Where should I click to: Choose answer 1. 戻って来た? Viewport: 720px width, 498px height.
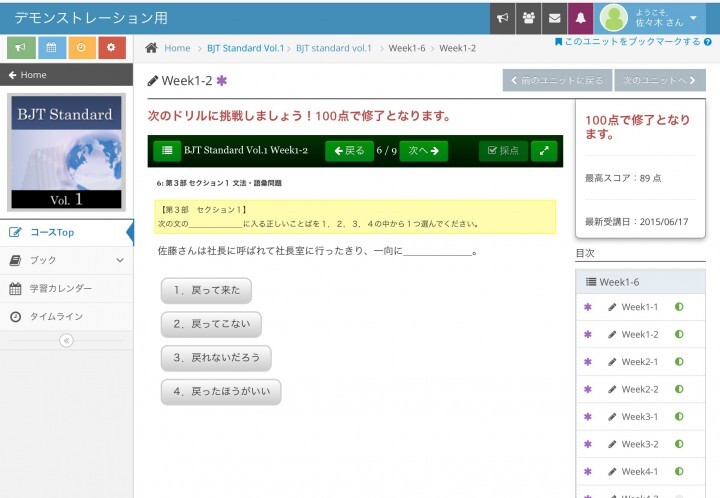pyautogui.click(x=206, y=291)
